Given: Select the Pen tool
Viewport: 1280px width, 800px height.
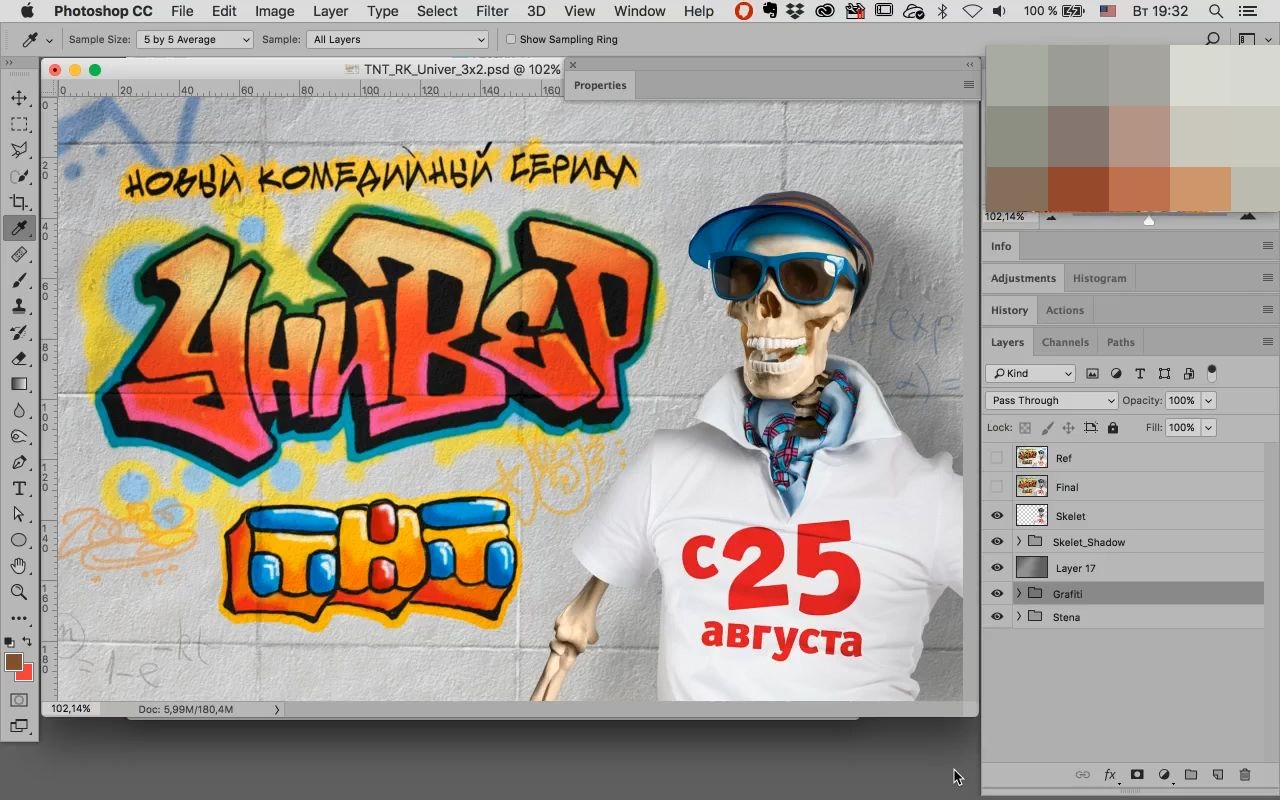Looking at the screenshot, I should pyautogui.click(x=19, y=462).
